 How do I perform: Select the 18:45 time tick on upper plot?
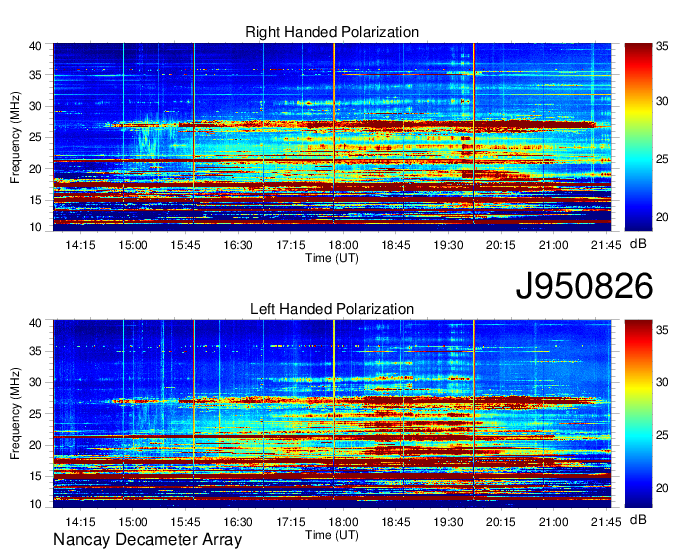tap(396, 245)
